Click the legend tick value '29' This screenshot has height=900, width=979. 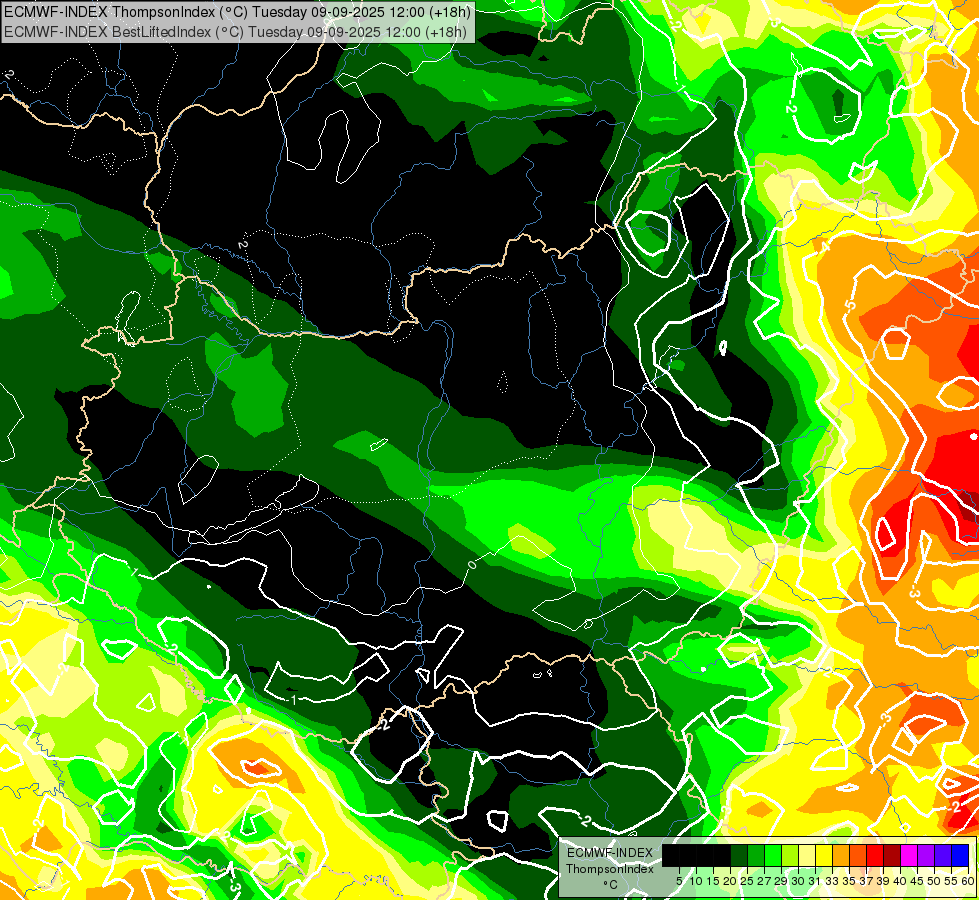click(x=781, y=881)
